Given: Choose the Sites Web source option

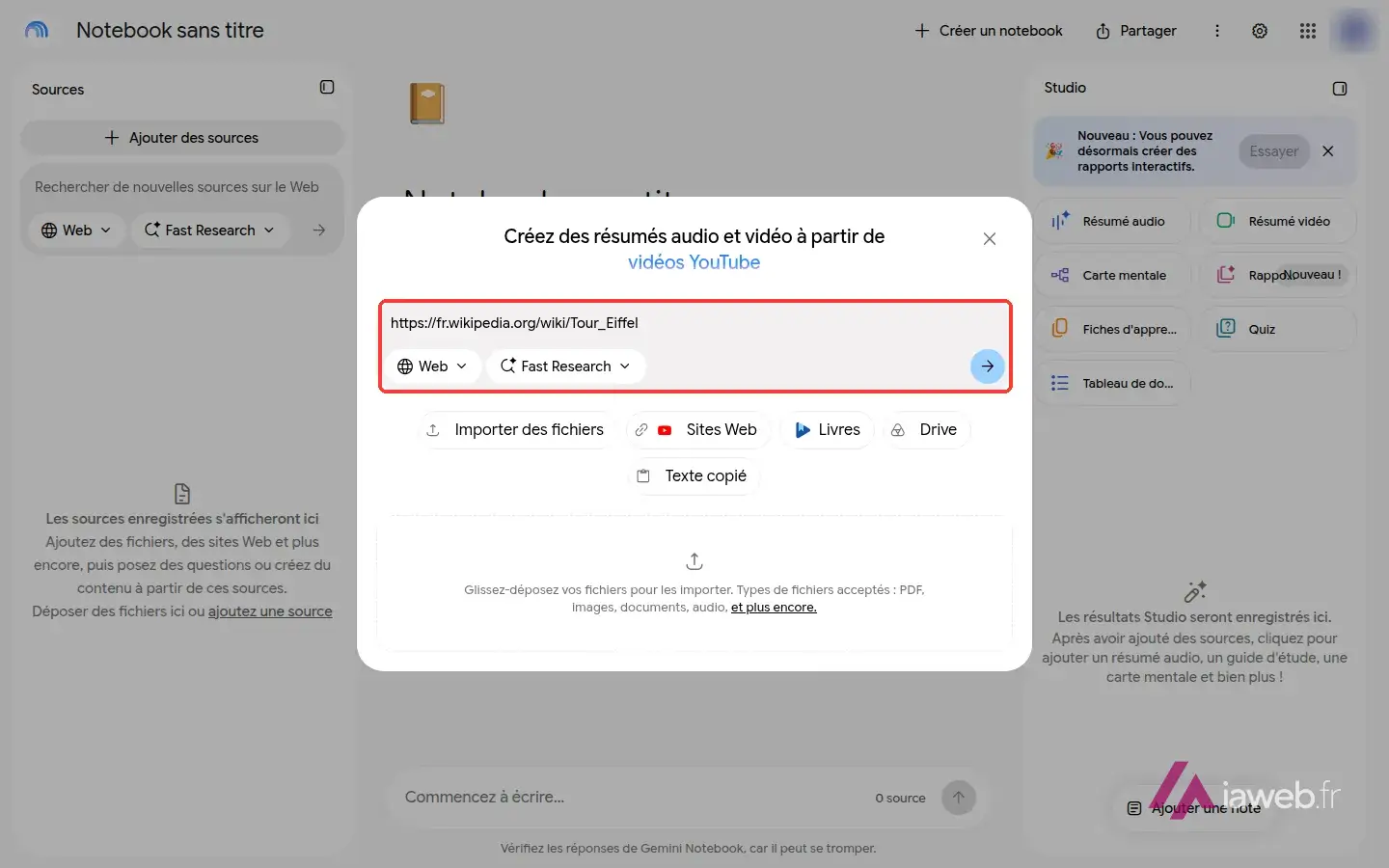Looking at the screenshot, I should coord(697,430).
